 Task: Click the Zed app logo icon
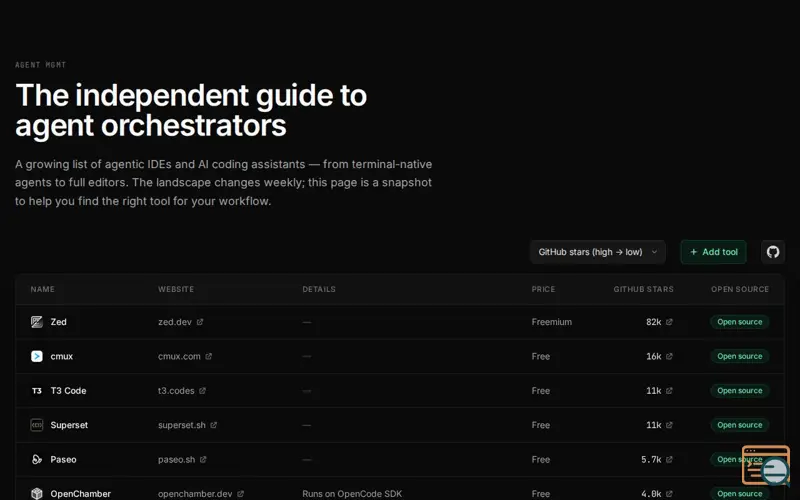37,322
